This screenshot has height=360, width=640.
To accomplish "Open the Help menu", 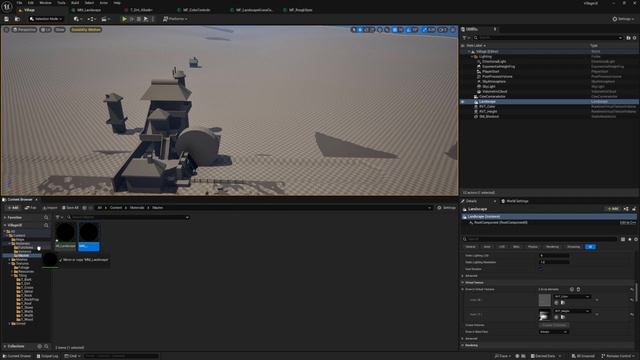I will pyautogui.click(x=117, y=3).
